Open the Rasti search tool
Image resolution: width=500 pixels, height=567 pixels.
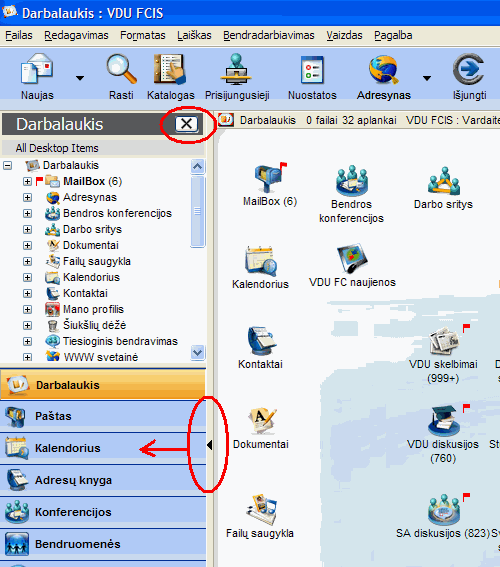pos(121,68)
